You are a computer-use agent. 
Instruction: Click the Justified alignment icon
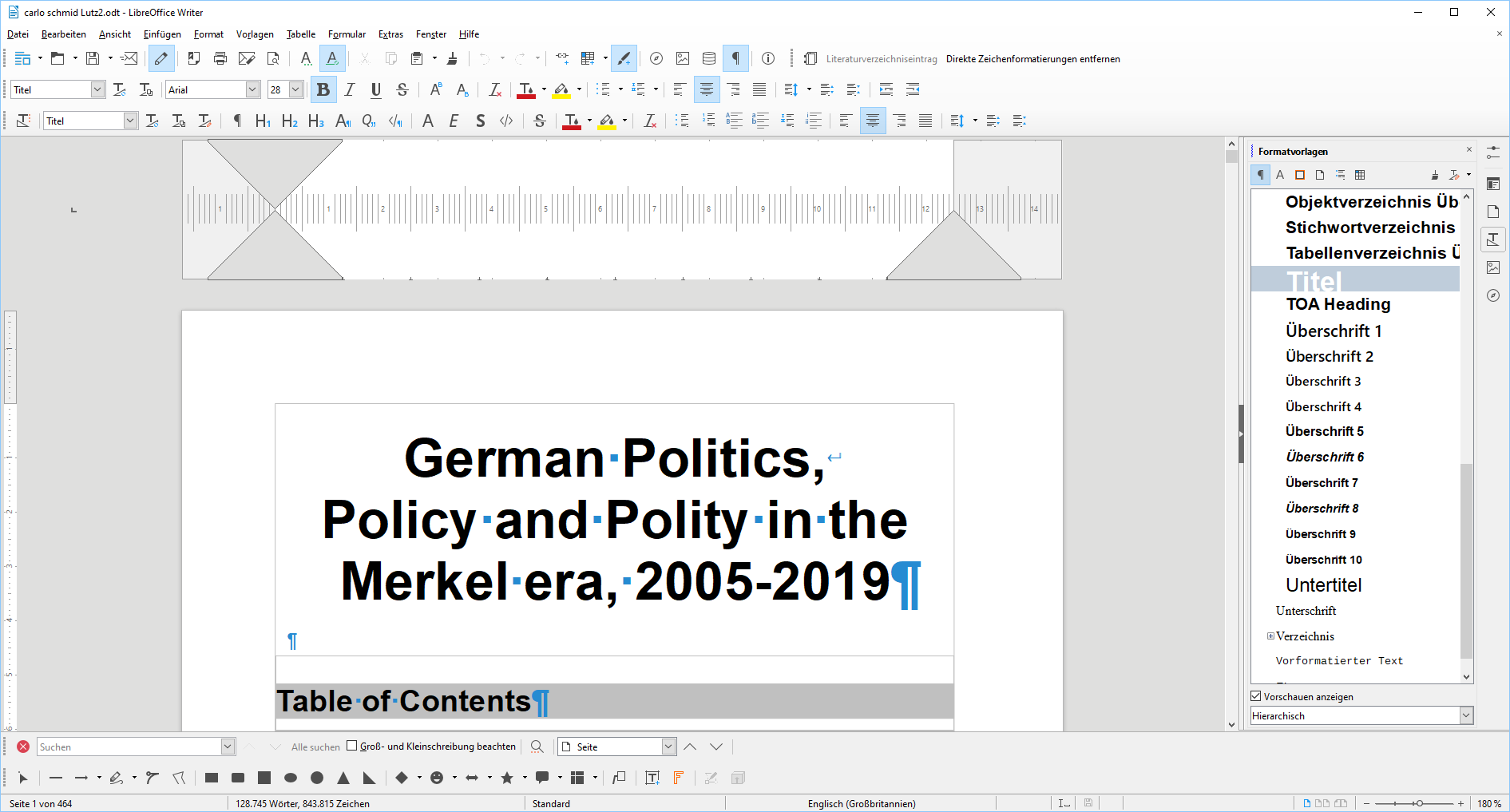pyautogui.click(x=759, y=89)
